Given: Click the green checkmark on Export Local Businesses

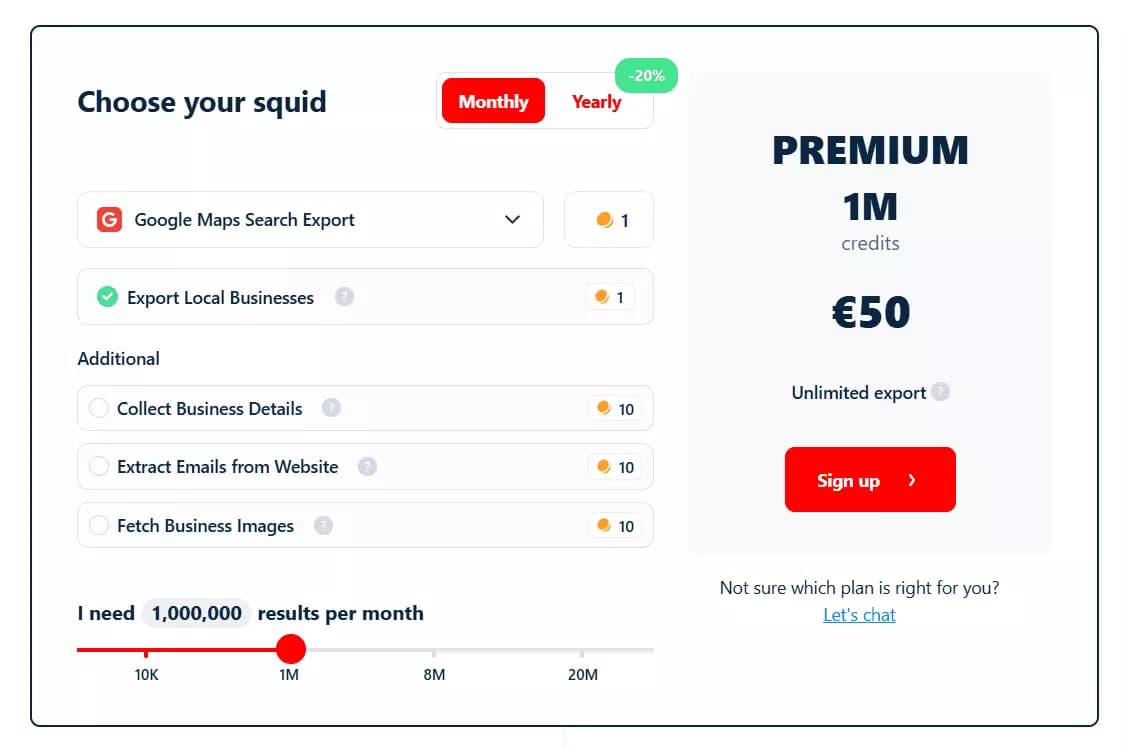Looking at the screenshot, I should click(107, 297).
